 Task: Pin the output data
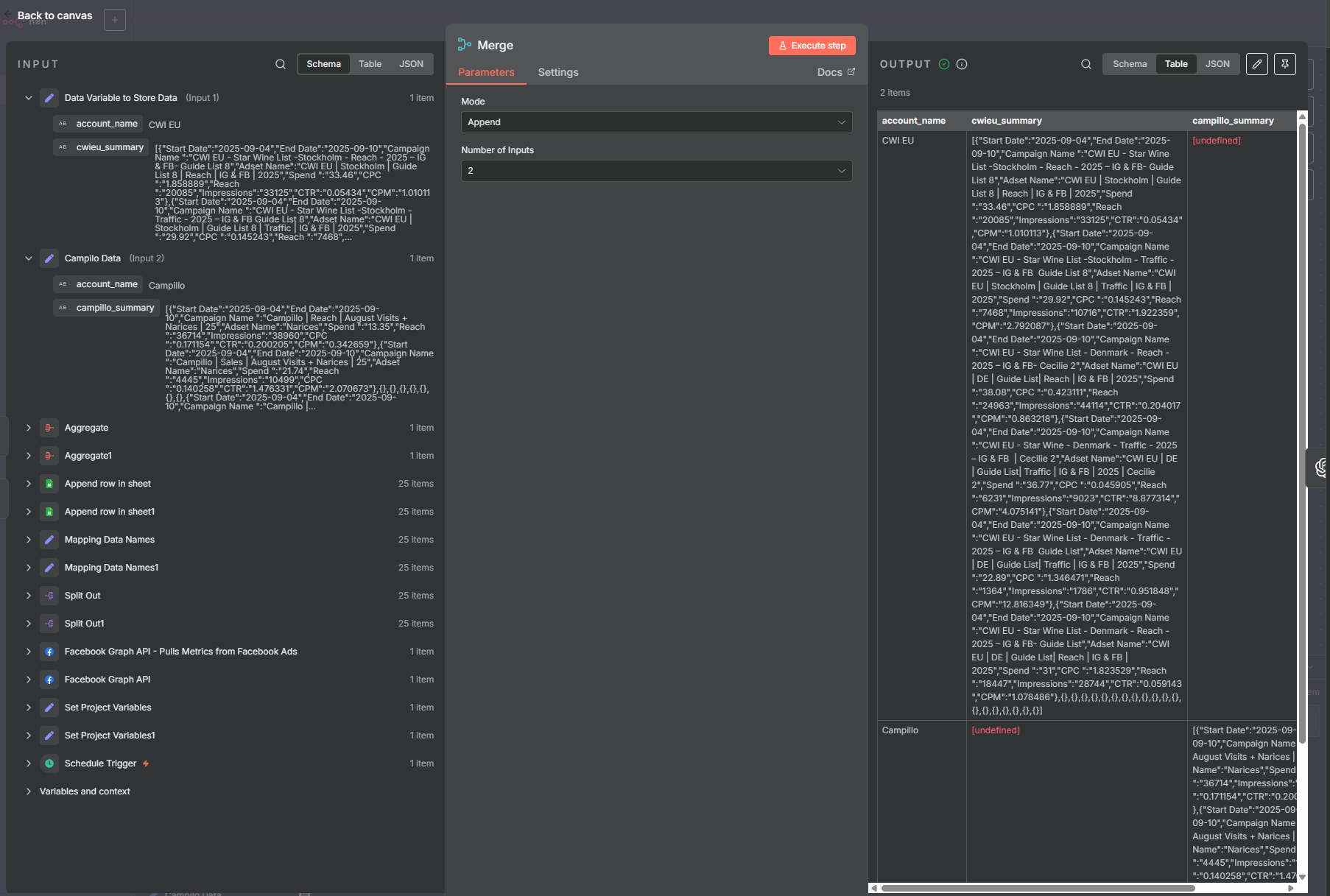pyautogui.click(x=1285, y=64)
